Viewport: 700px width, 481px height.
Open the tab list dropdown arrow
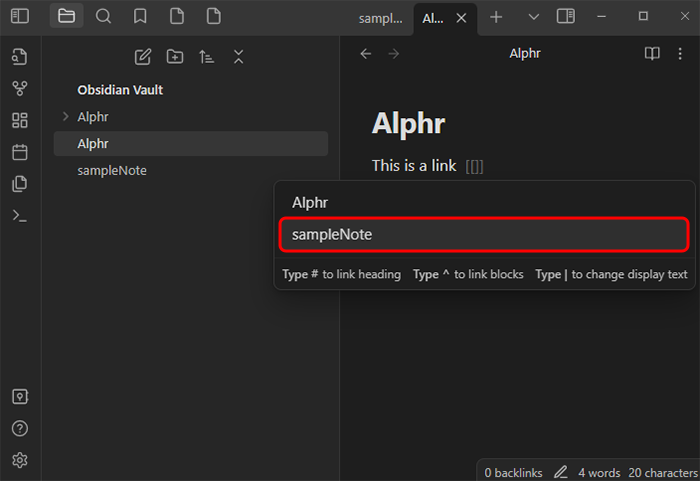pyautogui.click(x=533, y=16)
